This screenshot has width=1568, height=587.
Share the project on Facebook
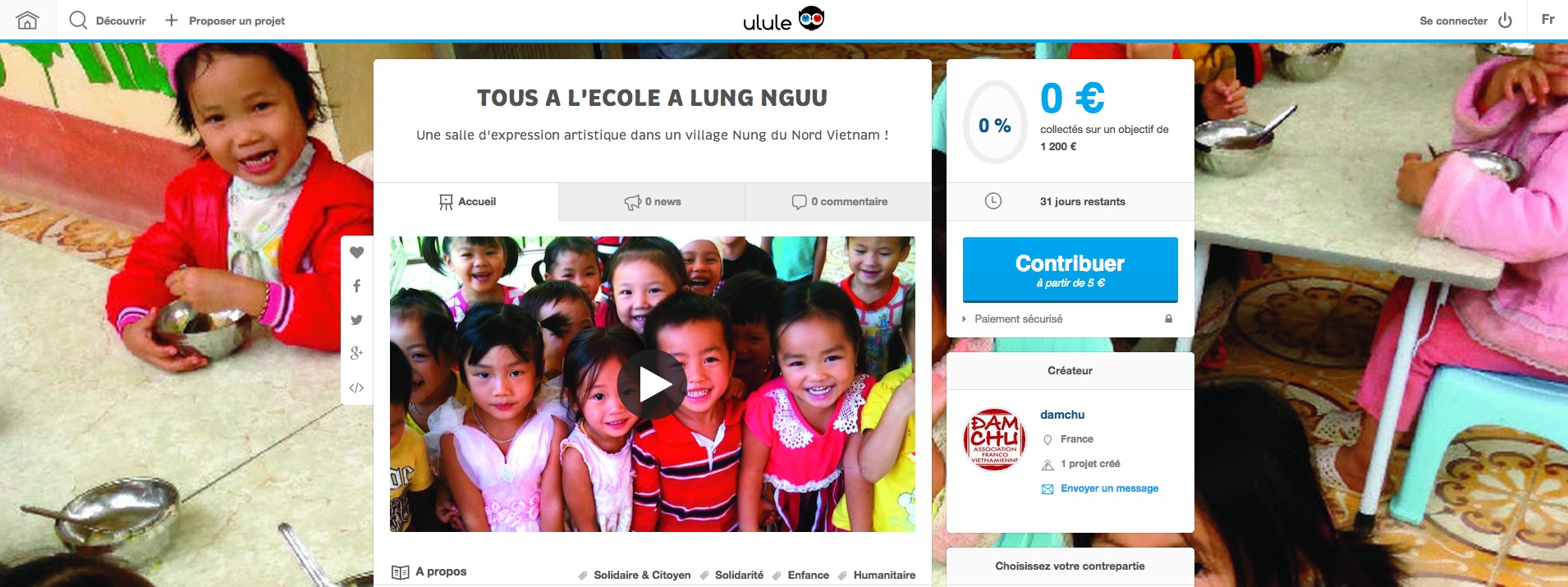pyautogui.click(x=356, y=287)
